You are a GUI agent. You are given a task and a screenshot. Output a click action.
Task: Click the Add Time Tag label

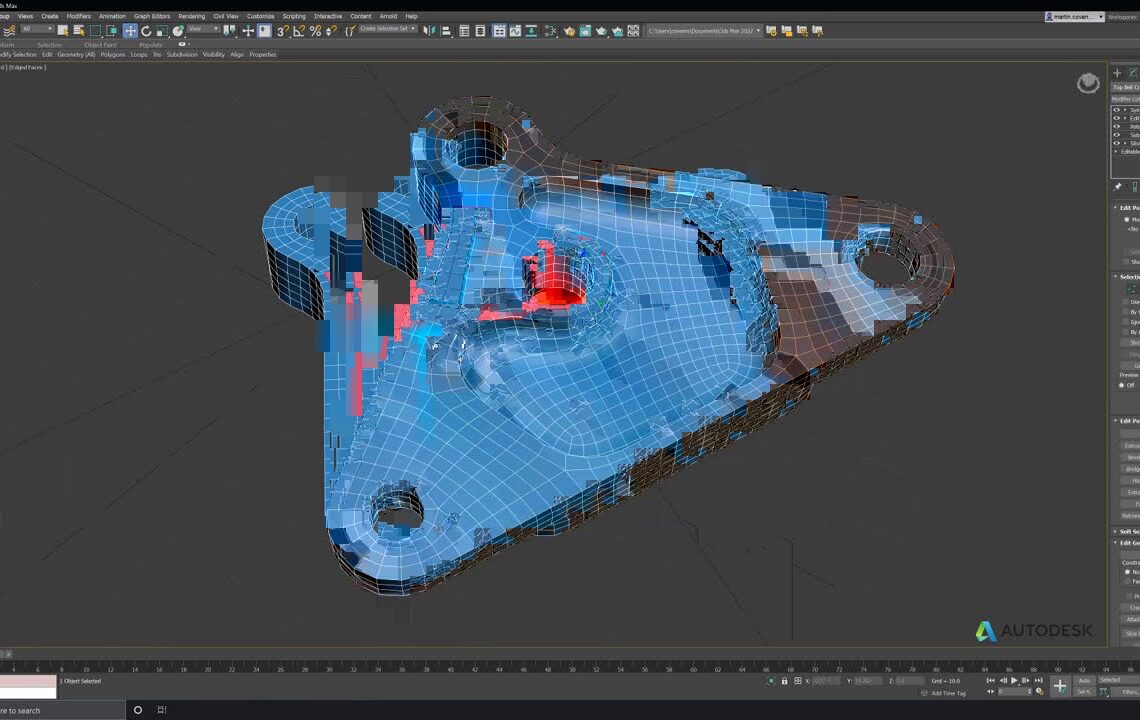coord(948,692)
